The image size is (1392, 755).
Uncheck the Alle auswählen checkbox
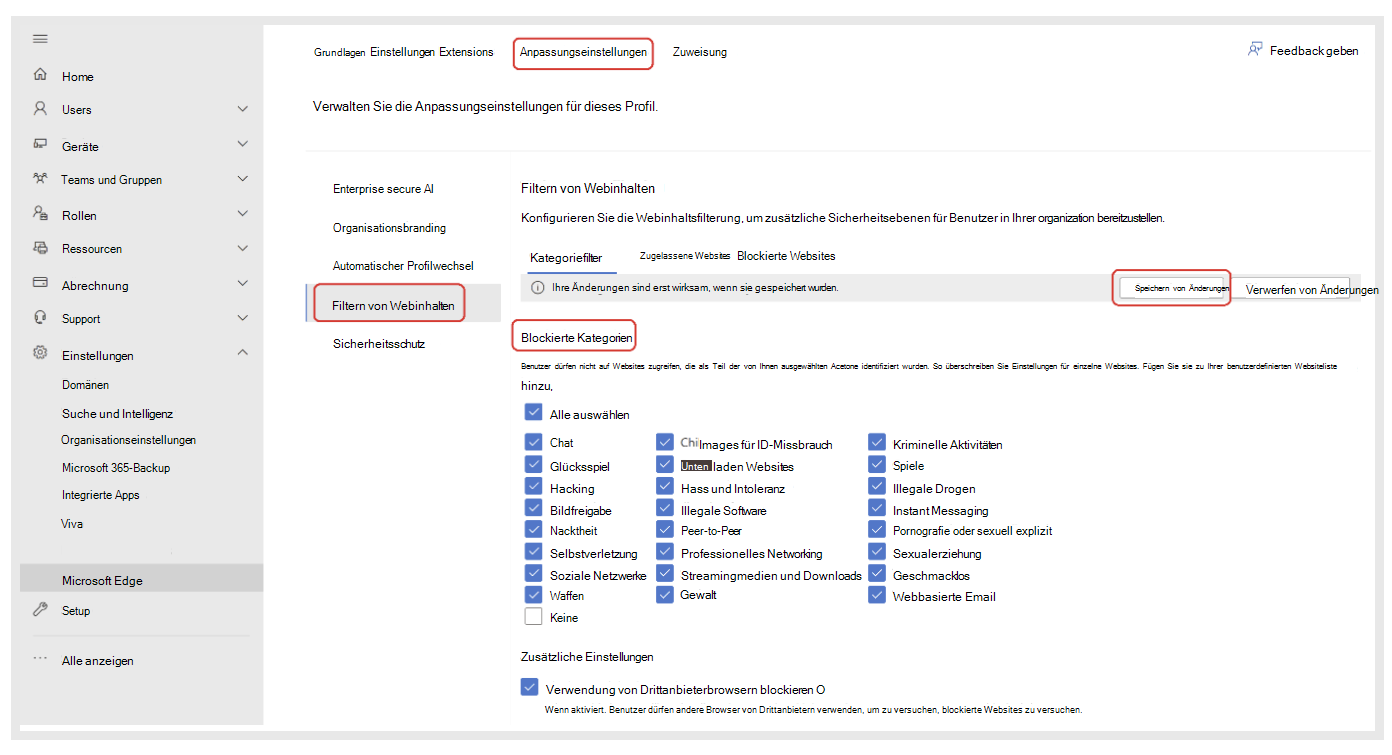click(x=532, y=412)
